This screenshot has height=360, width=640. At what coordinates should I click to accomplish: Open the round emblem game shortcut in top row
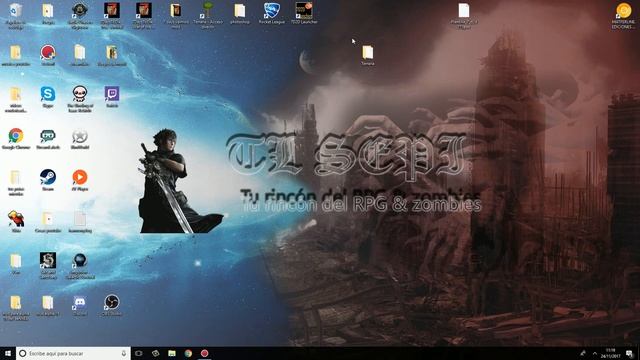tap(80, 11)
